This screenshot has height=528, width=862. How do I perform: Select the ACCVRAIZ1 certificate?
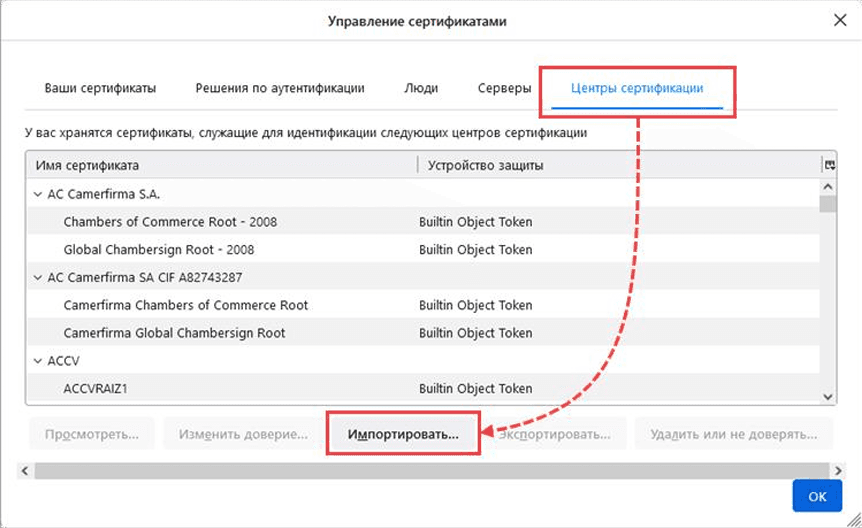98,389
